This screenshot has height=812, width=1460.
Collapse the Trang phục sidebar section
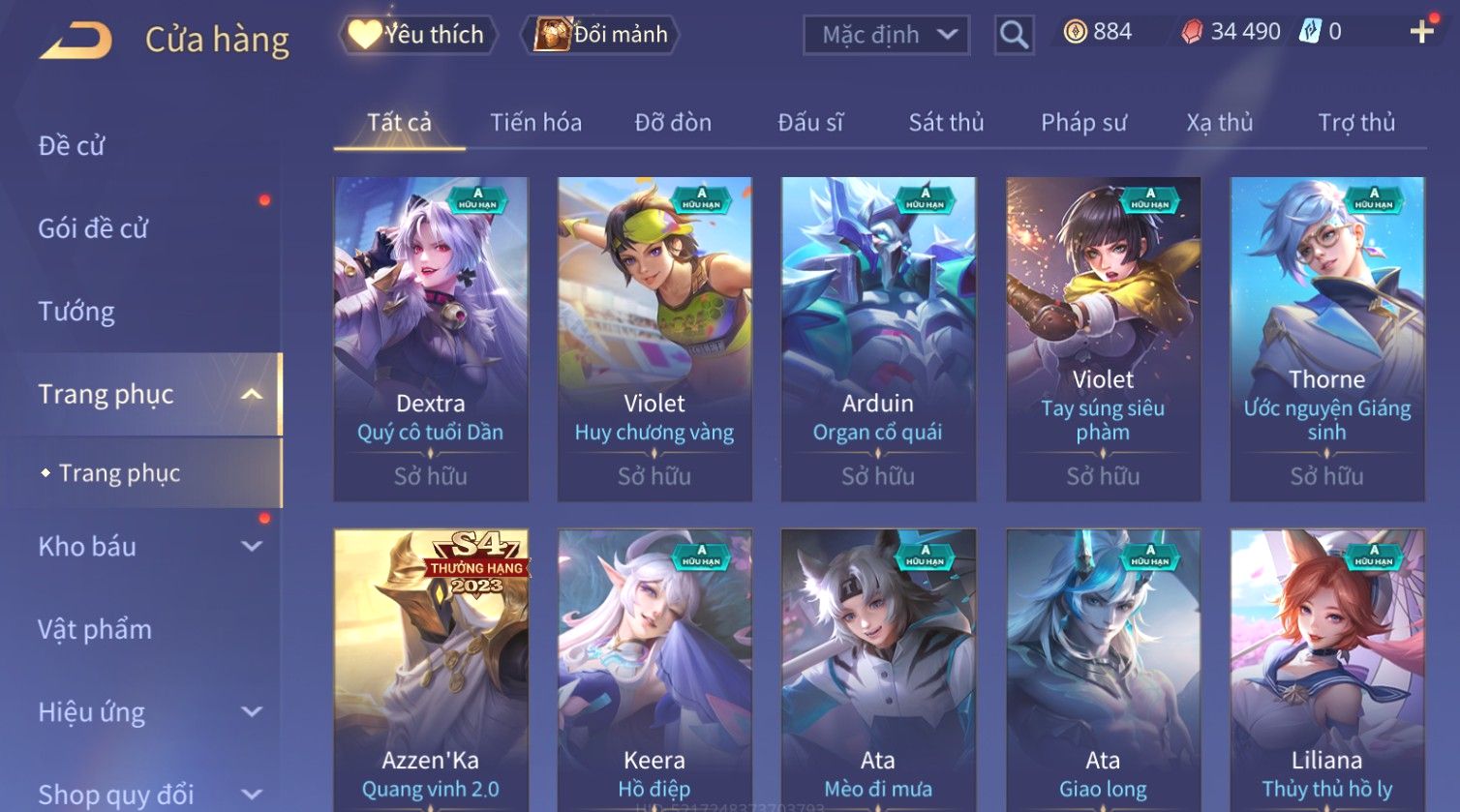[252, 394]
